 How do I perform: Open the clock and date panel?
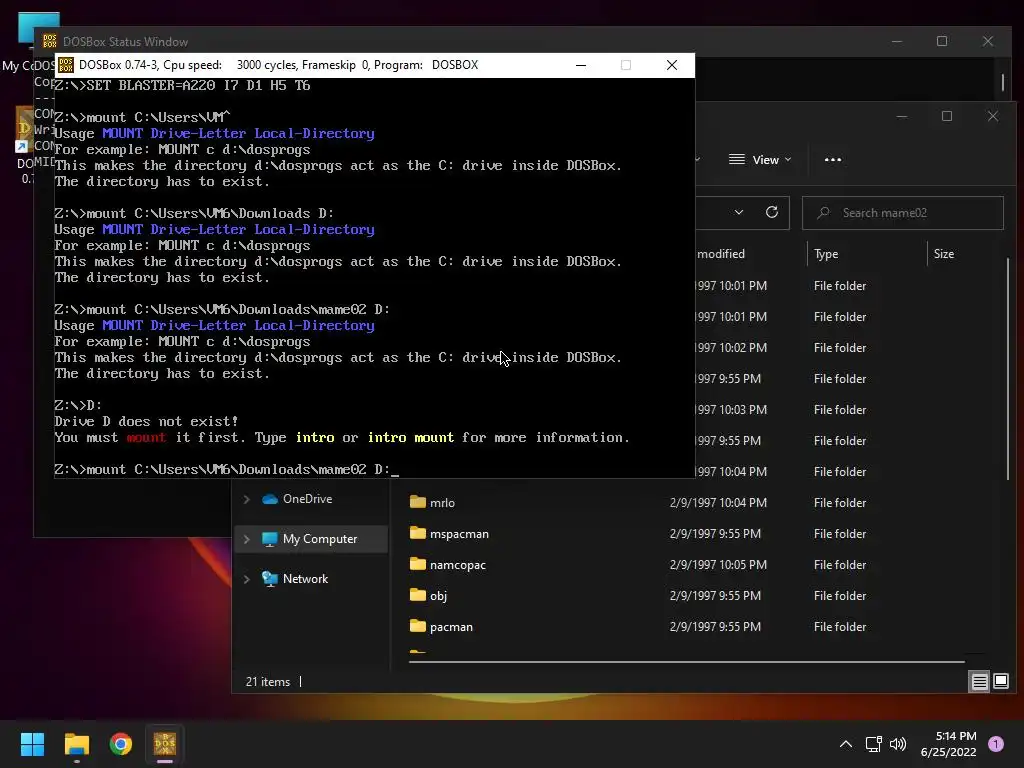948,744
